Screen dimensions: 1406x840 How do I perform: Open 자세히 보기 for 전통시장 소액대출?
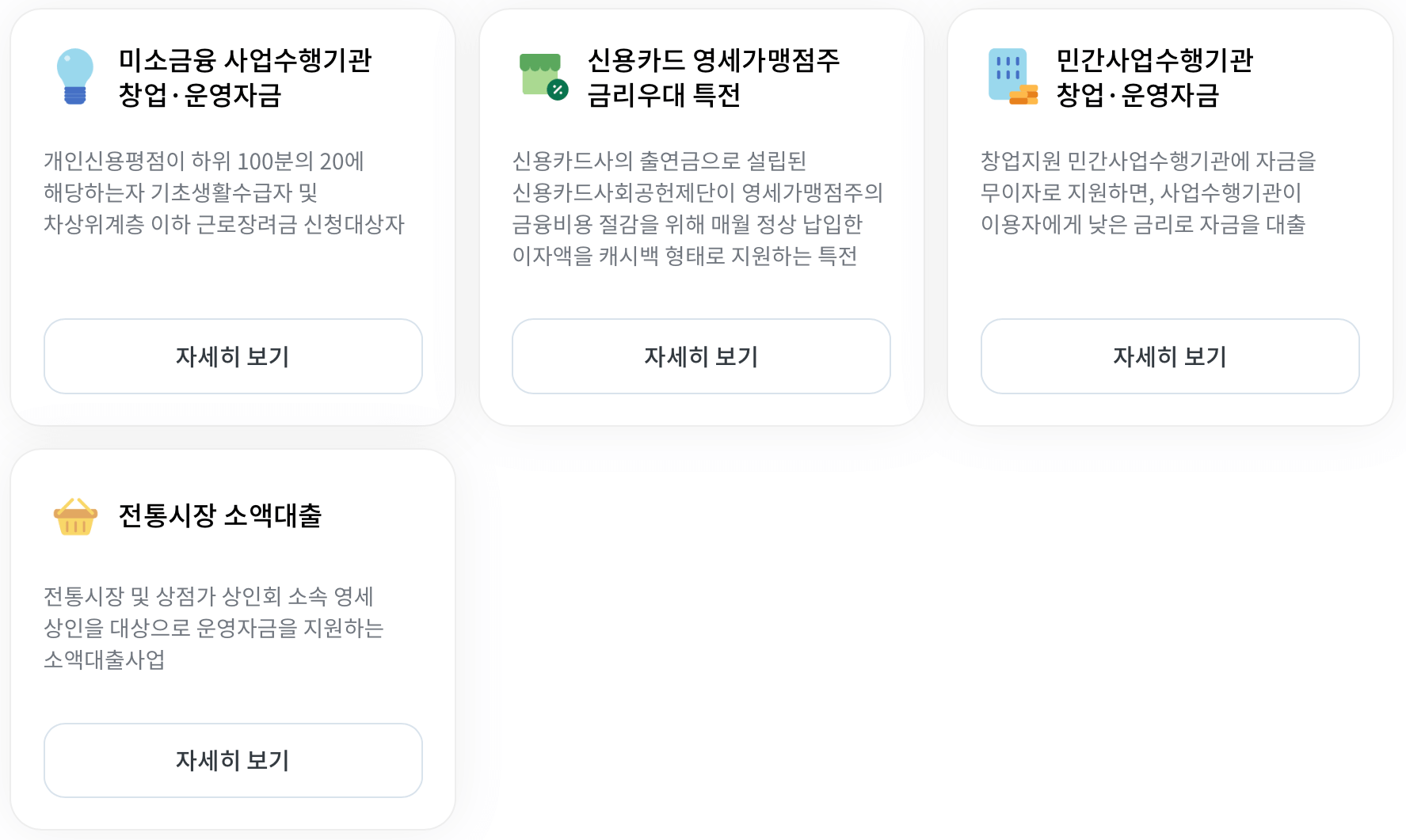coord(232,760)
